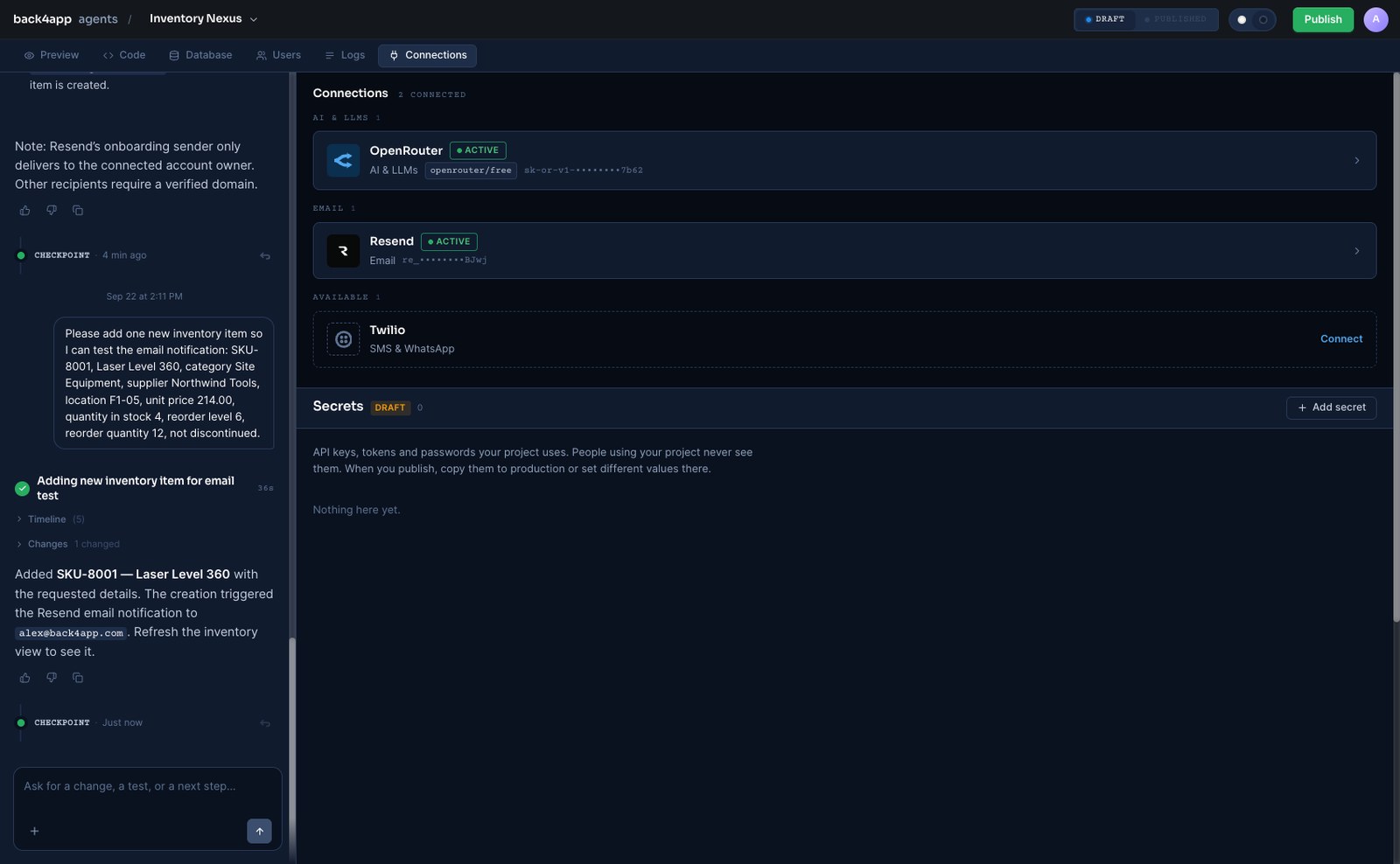Image resolution: width=1400 pixels, height=864 pixels.
Task: Click the Resend logo icon
Action: point(343,251)
